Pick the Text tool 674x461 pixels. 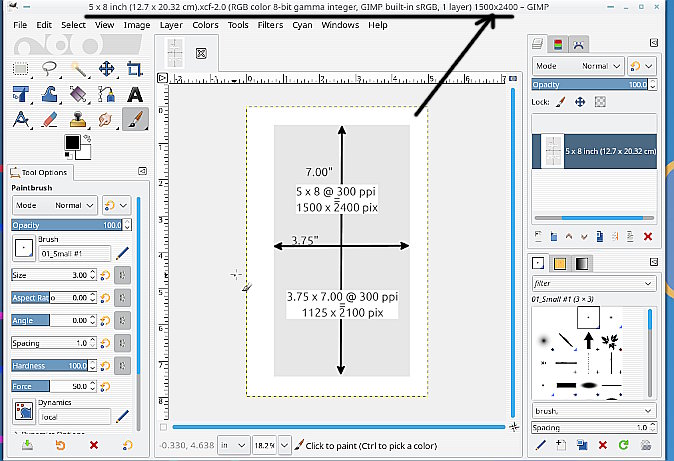[134, 94]
